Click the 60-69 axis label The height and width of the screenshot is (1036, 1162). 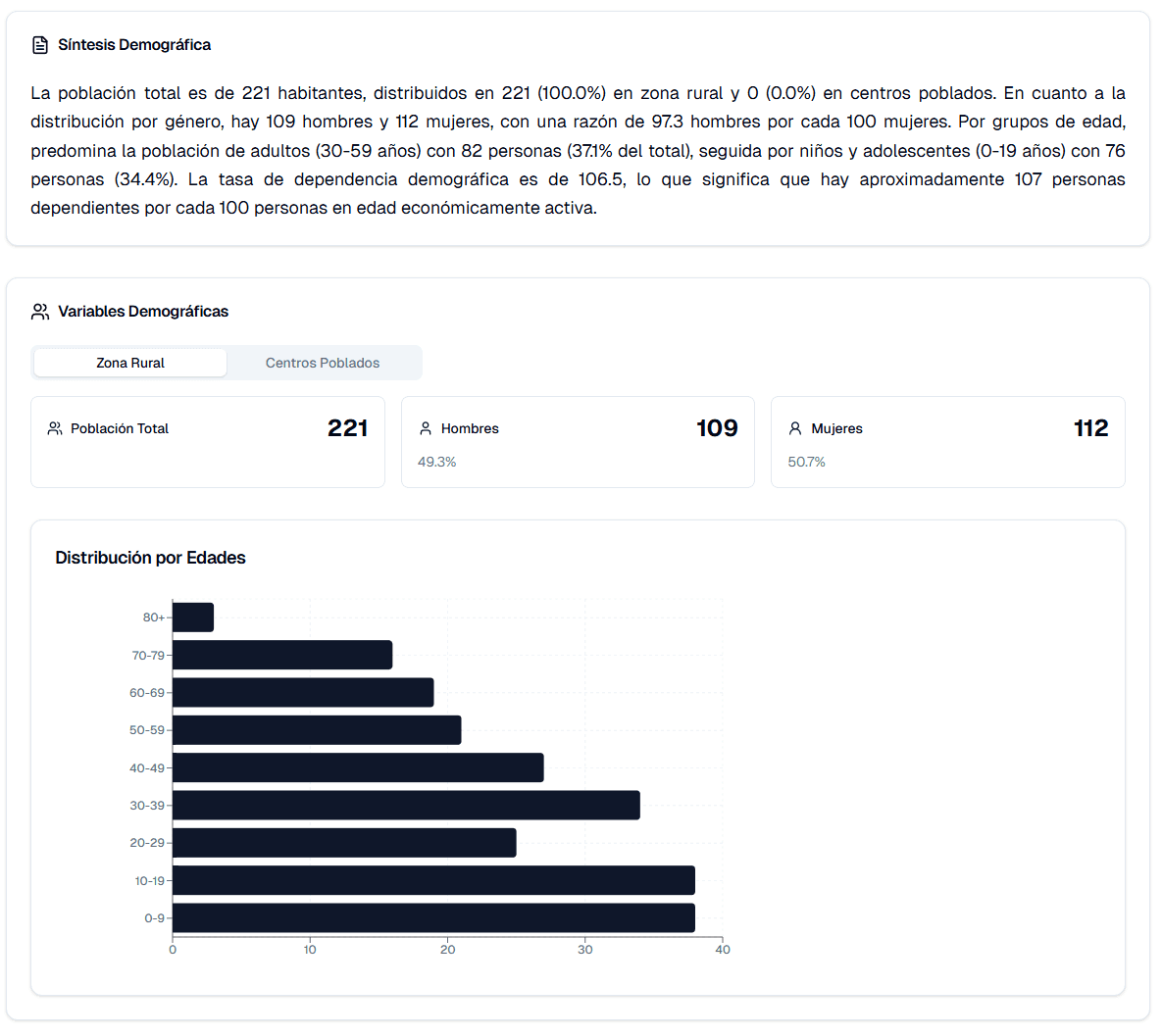pyautogui.click(x=147, y=693)
